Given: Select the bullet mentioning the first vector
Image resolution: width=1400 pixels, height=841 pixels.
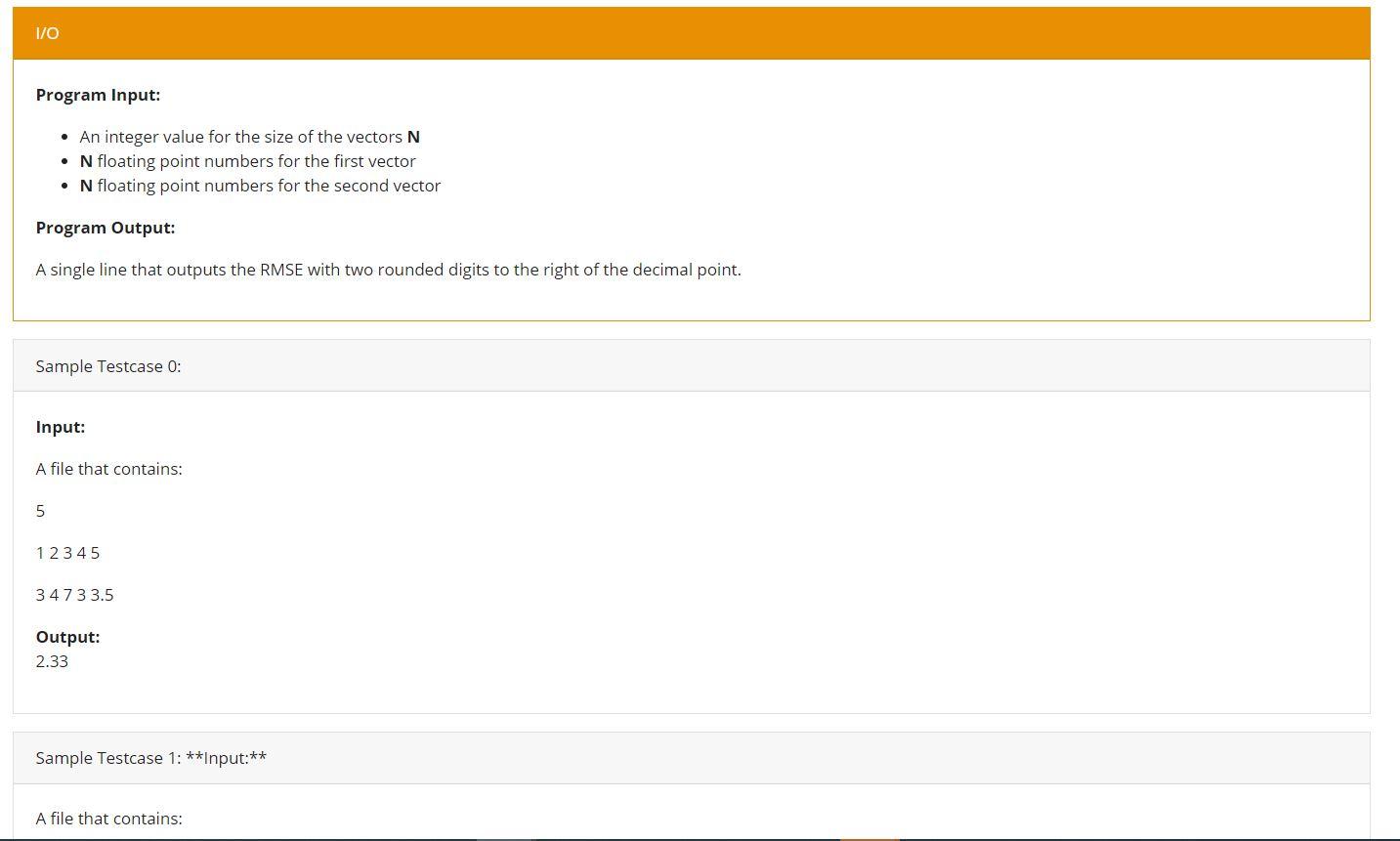Looking at the screenshot, I should [x=247, y=161].
